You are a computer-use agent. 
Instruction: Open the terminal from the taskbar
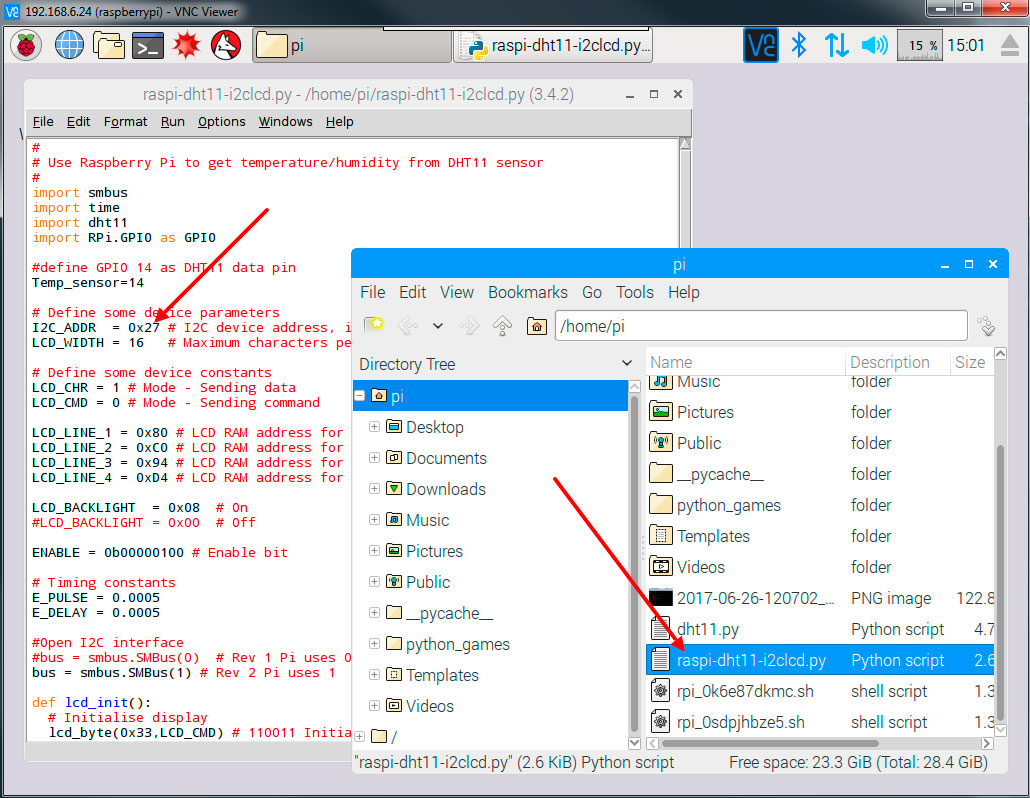point(148,45)
